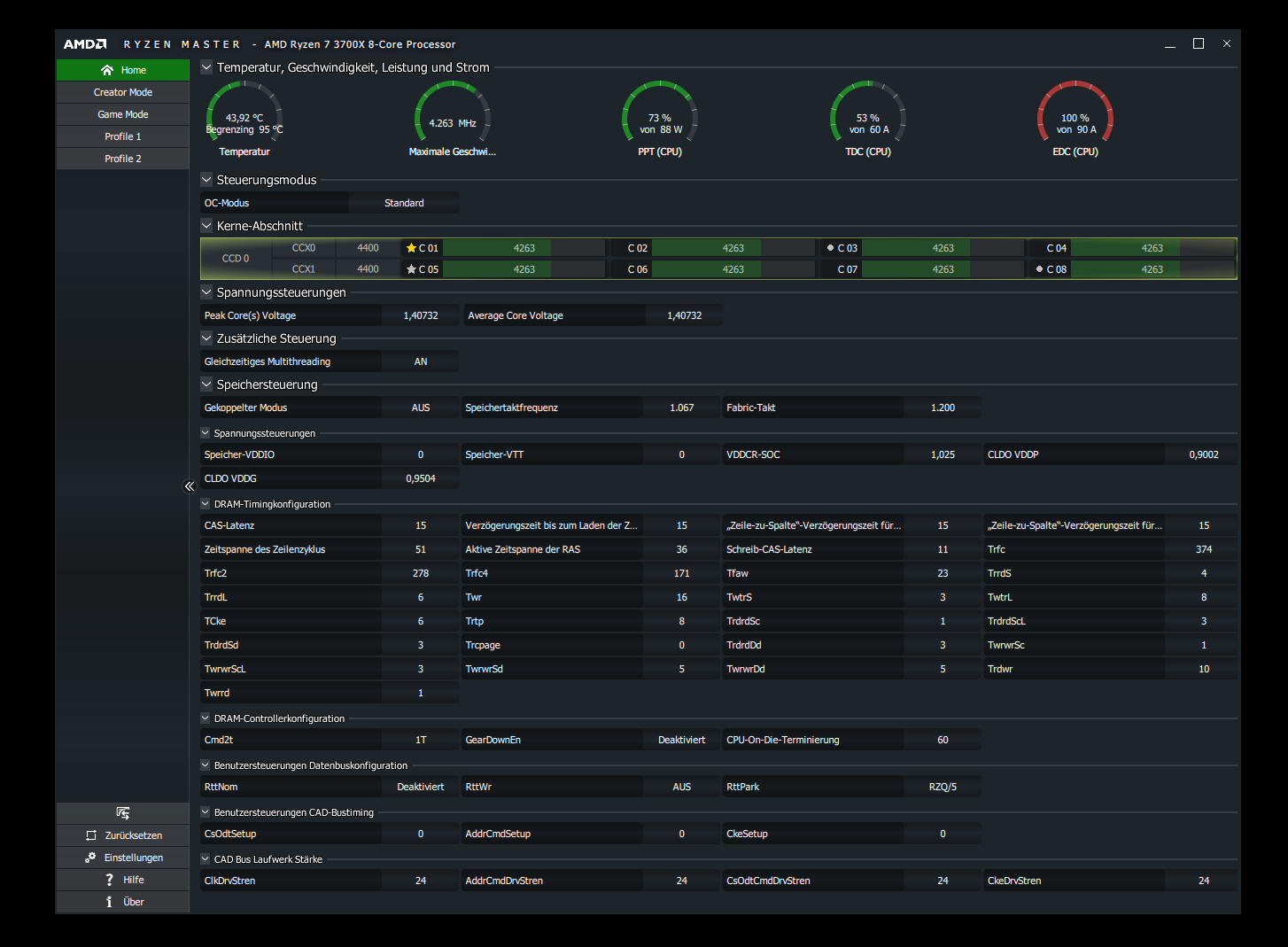Image resolution: width=1288 pixels, height=947 pixels.
Task: Click the Hilfe question mark icon
Action: (109, 880)
